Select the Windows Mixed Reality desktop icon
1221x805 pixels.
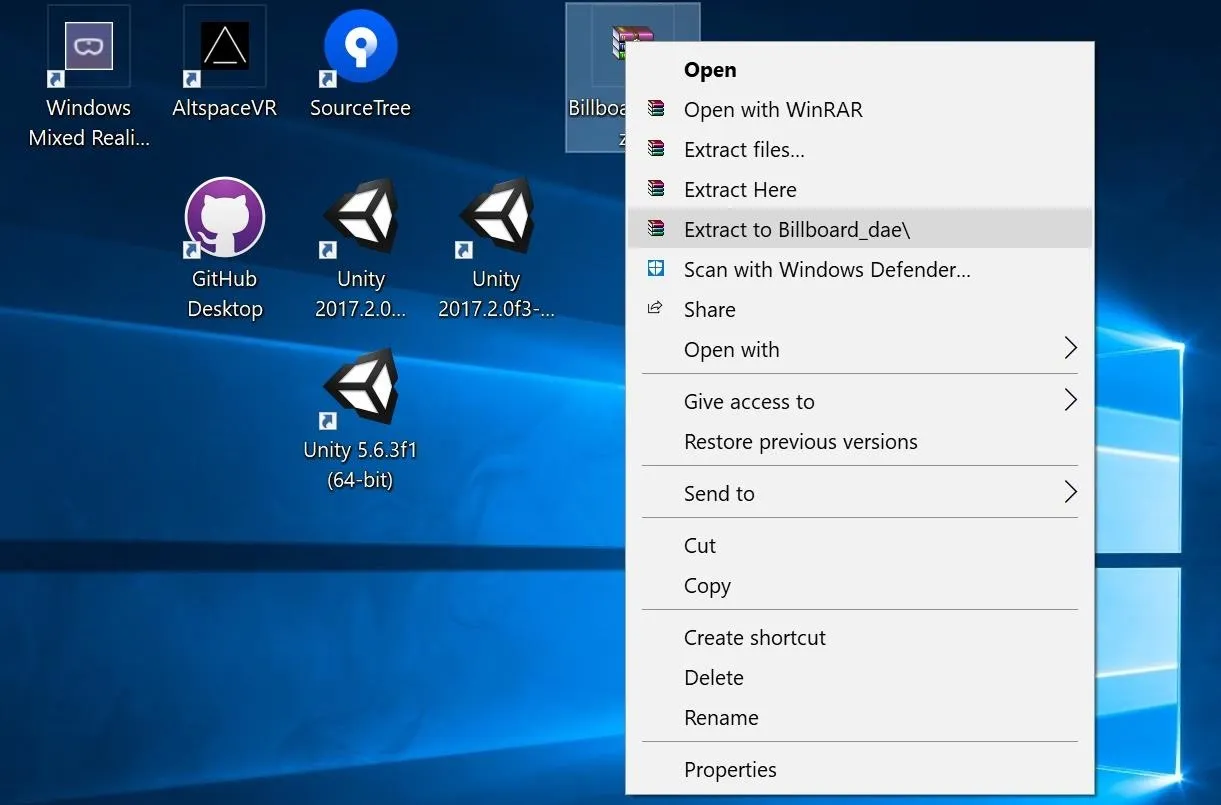tap(89, 47)
